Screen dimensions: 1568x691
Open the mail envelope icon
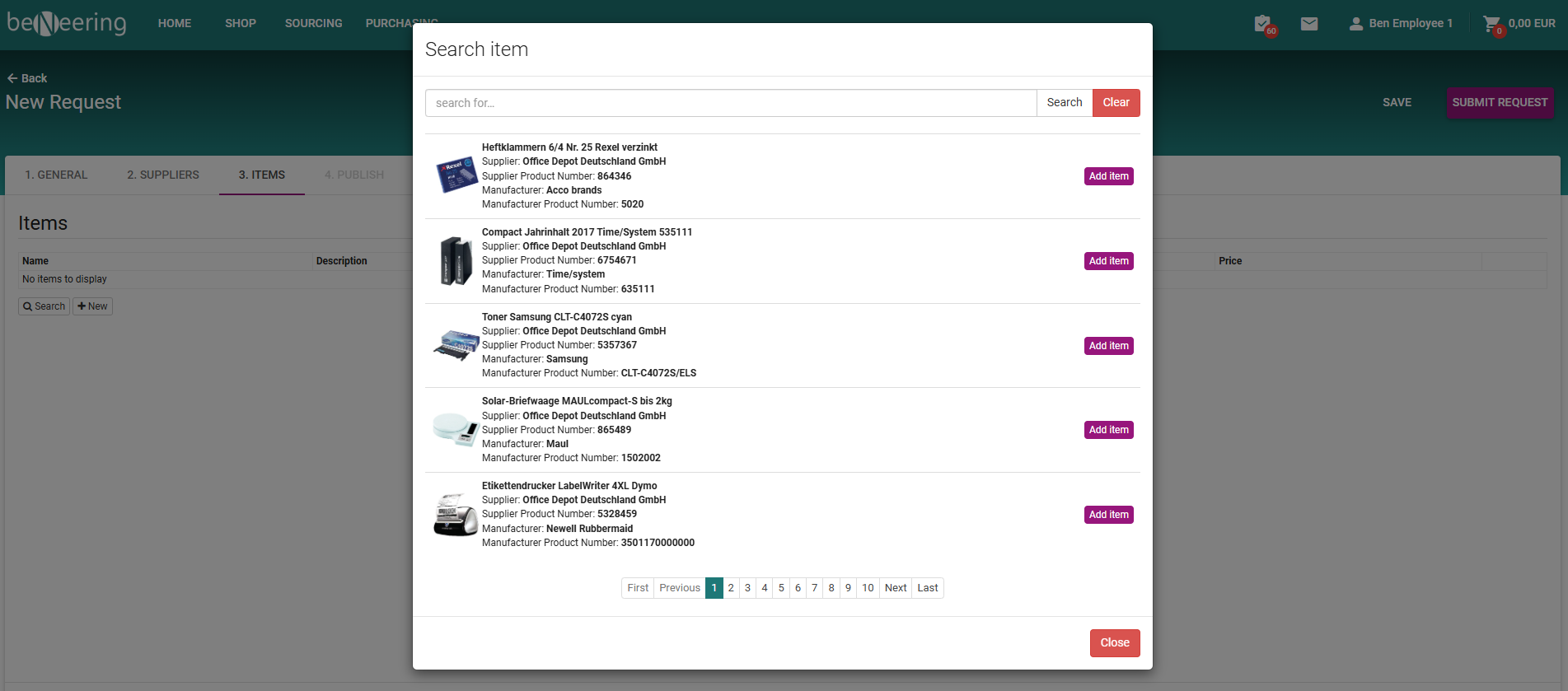pos(1308,24)
